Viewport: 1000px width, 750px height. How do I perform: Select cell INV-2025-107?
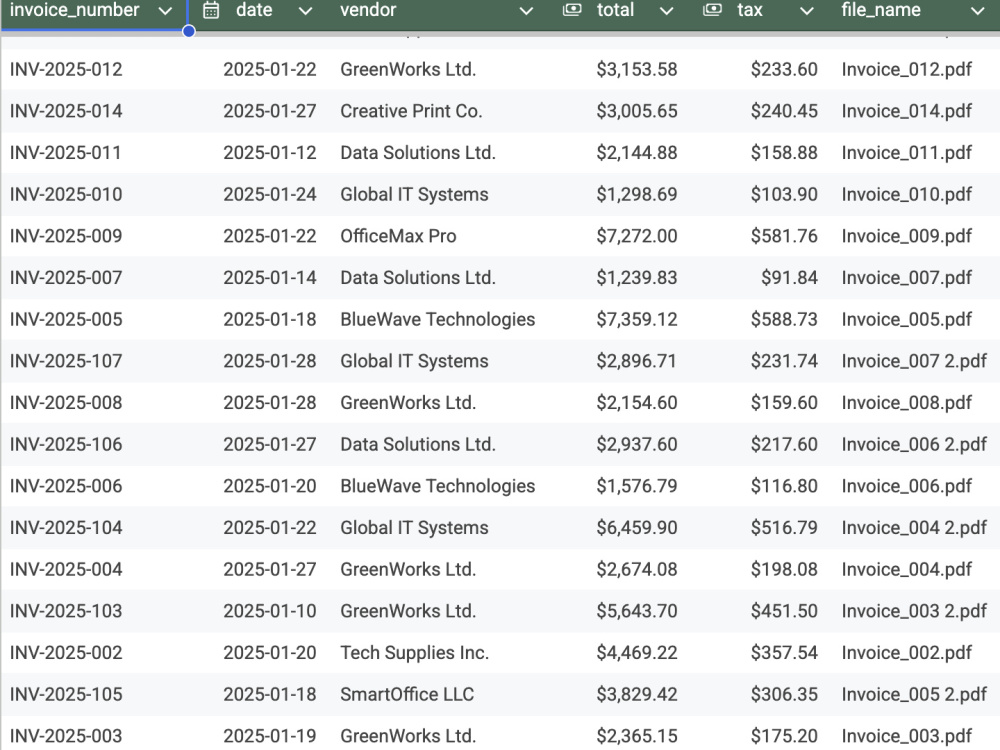pos(66,361)
